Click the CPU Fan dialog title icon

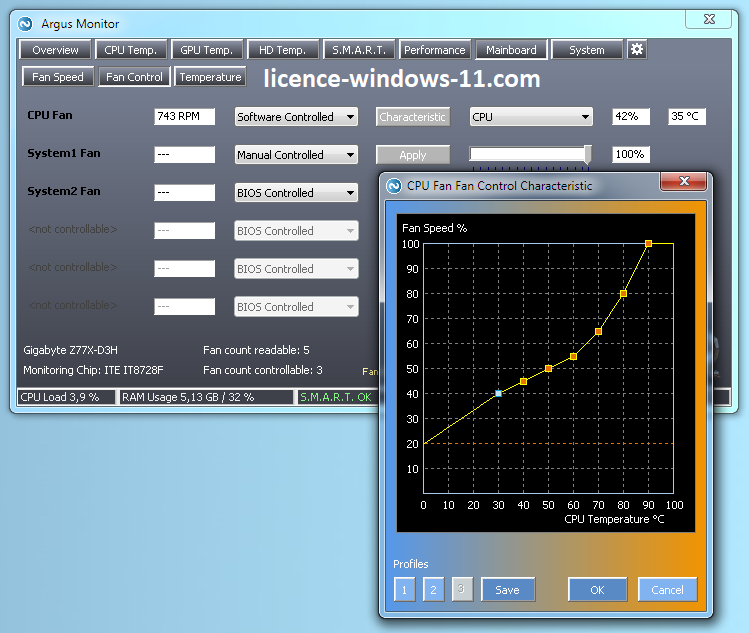[393, 185]
